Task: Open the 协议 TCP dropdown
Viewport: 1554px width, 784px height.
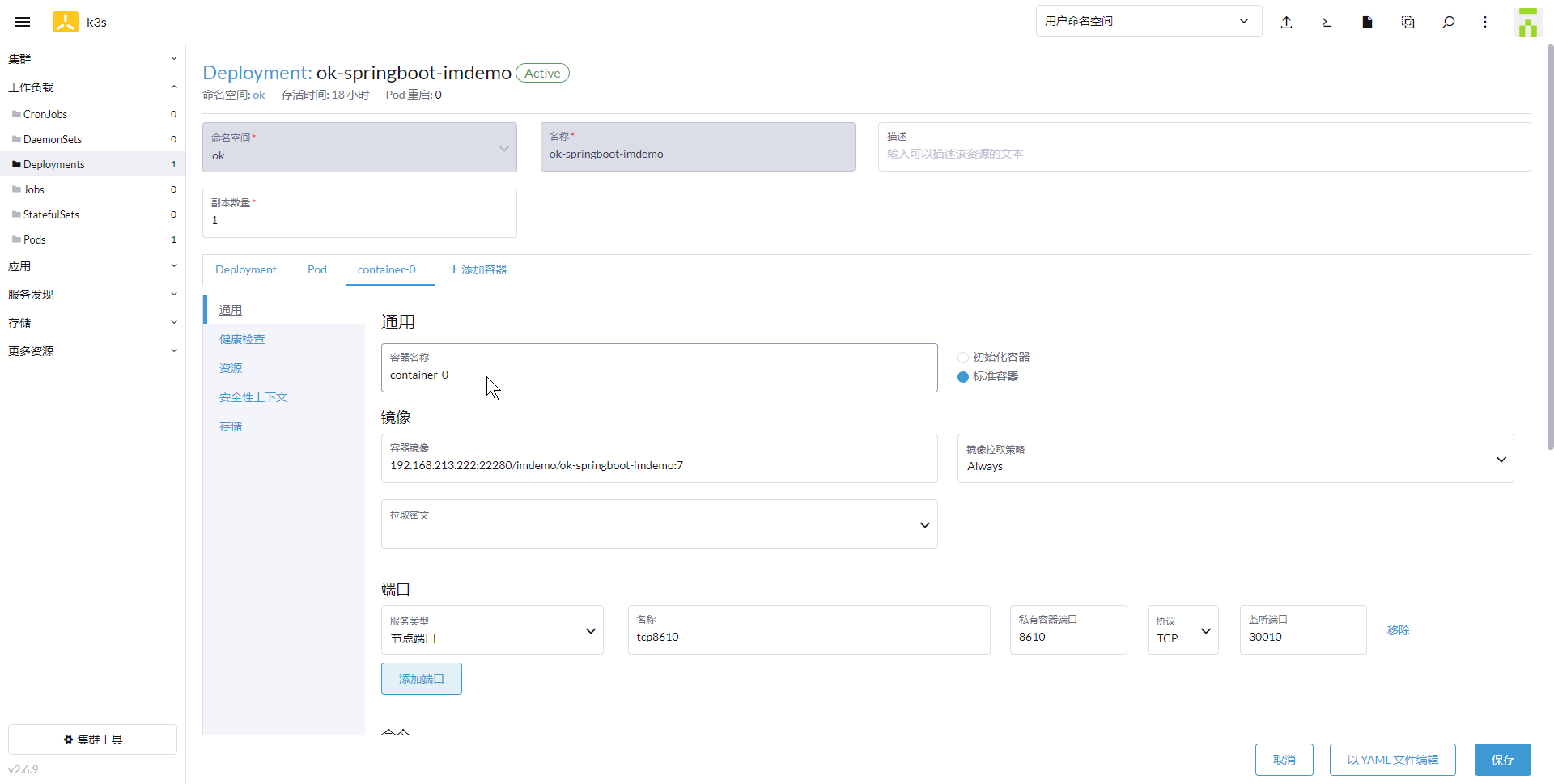Action: [1182, 630]
